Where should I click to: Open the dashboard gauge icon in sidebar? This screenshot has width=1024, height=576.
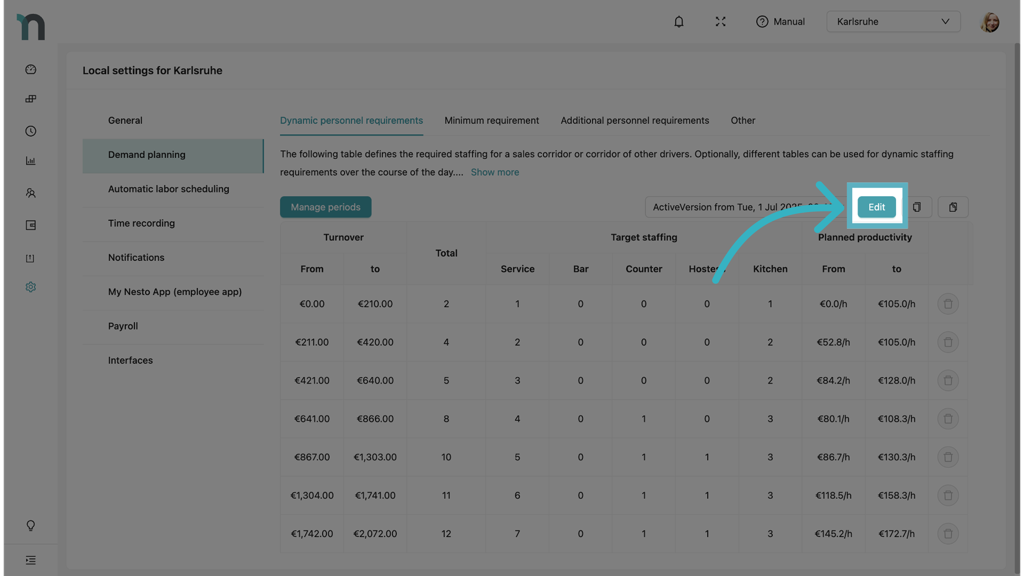pos(31,70)
